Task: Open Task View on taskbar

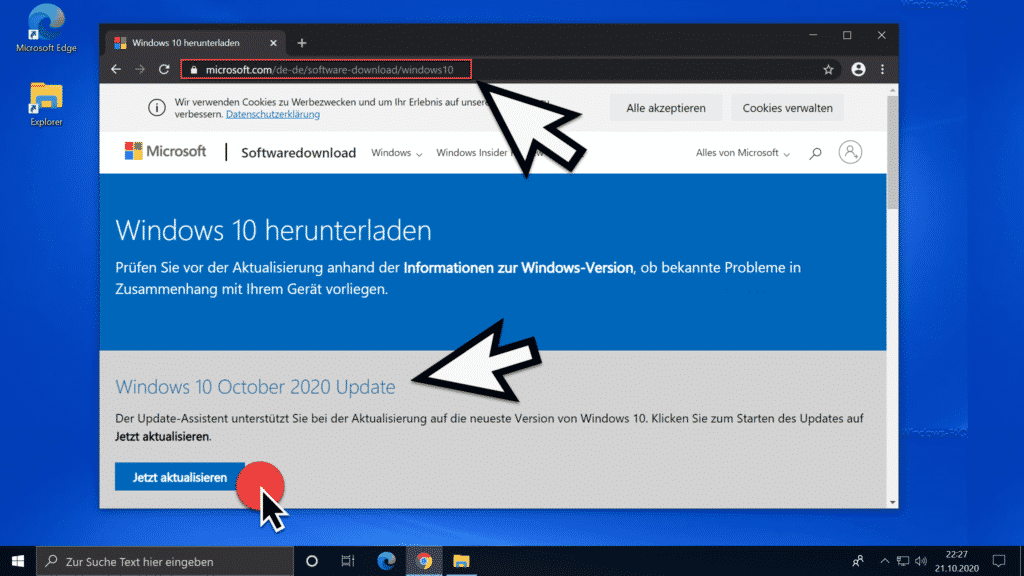Action: coord(347,561)
